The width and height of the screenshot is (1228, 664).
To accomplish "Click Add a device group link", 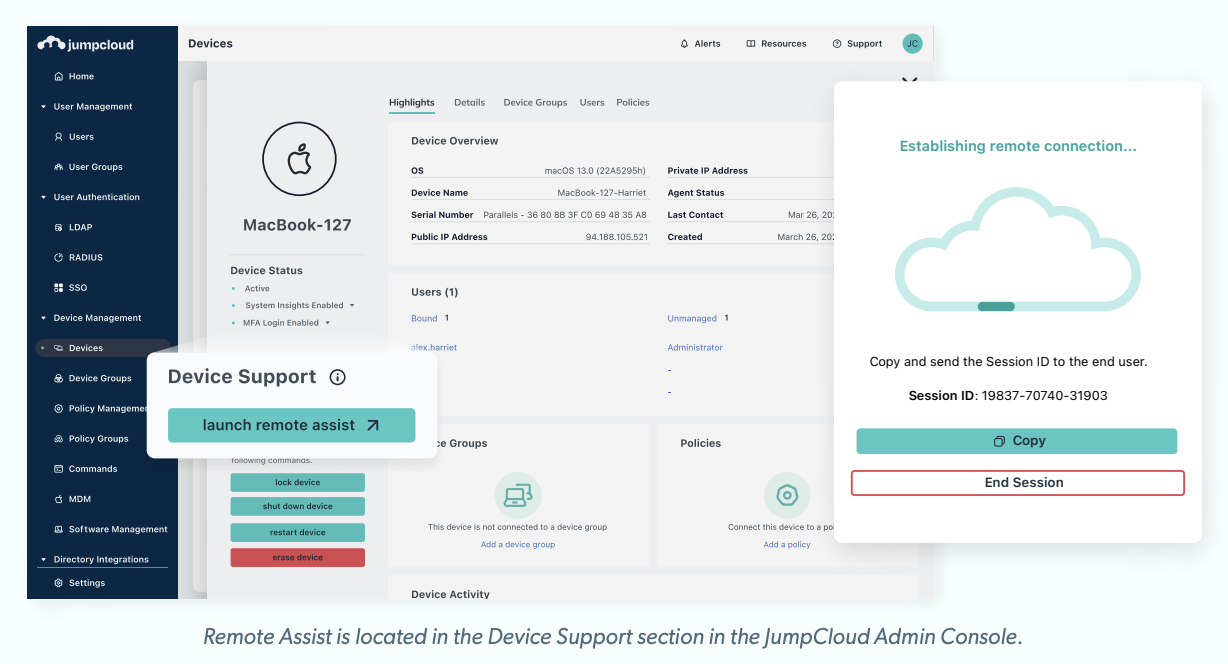I will pyautogui.click(x=518, y=545).
